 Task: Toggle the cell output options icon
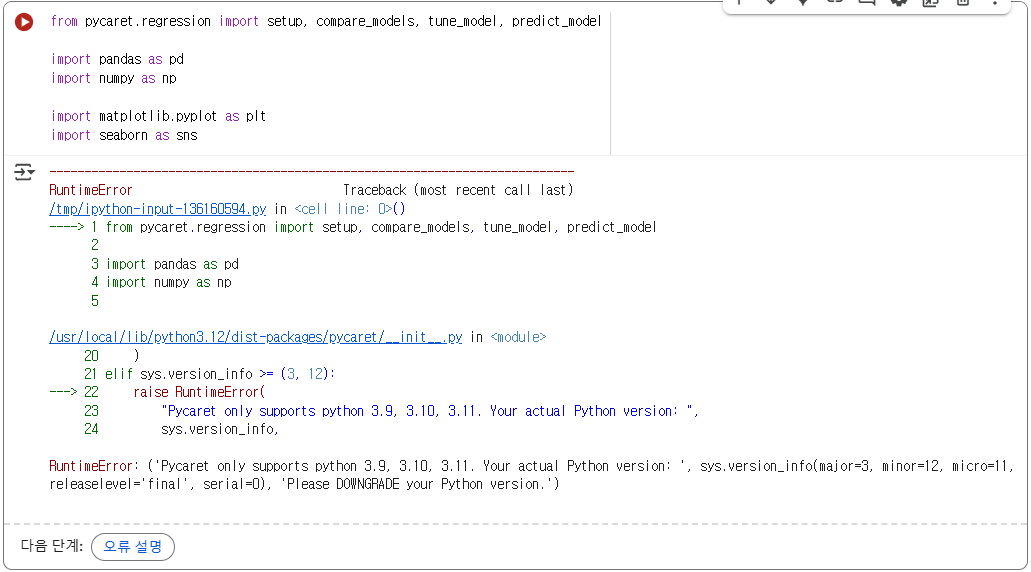(24, 172)
